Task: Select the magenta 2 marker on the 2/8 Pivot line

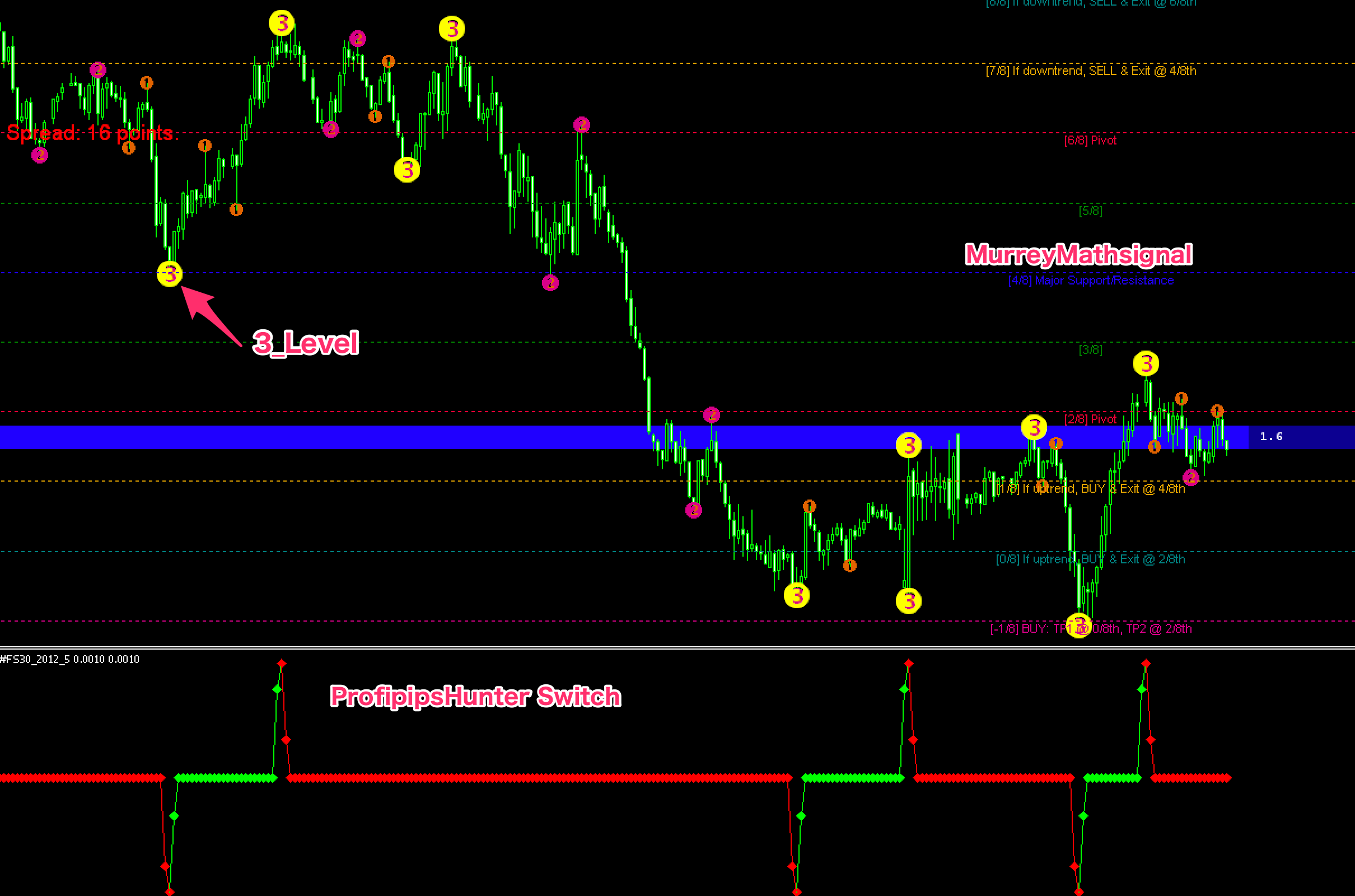Action: [x=711, y=415]
